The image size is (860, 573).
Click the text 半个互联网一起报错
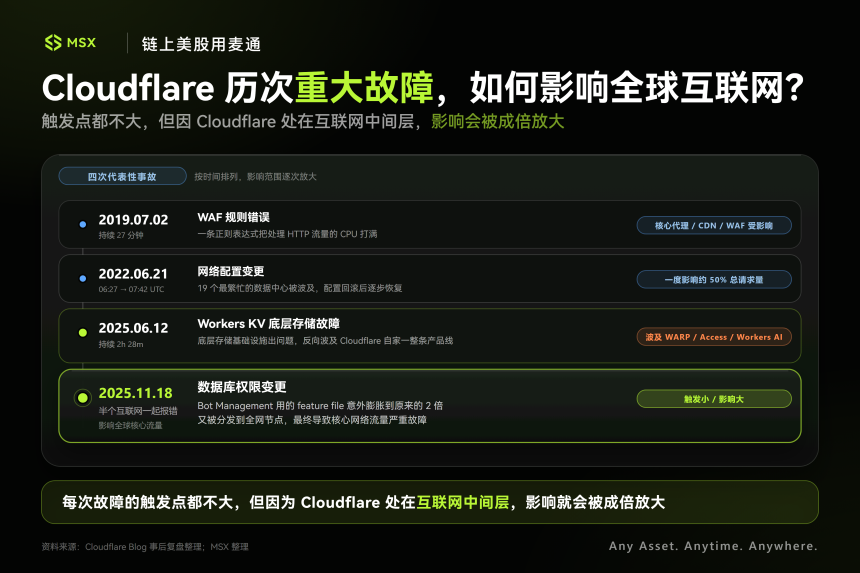138,411
